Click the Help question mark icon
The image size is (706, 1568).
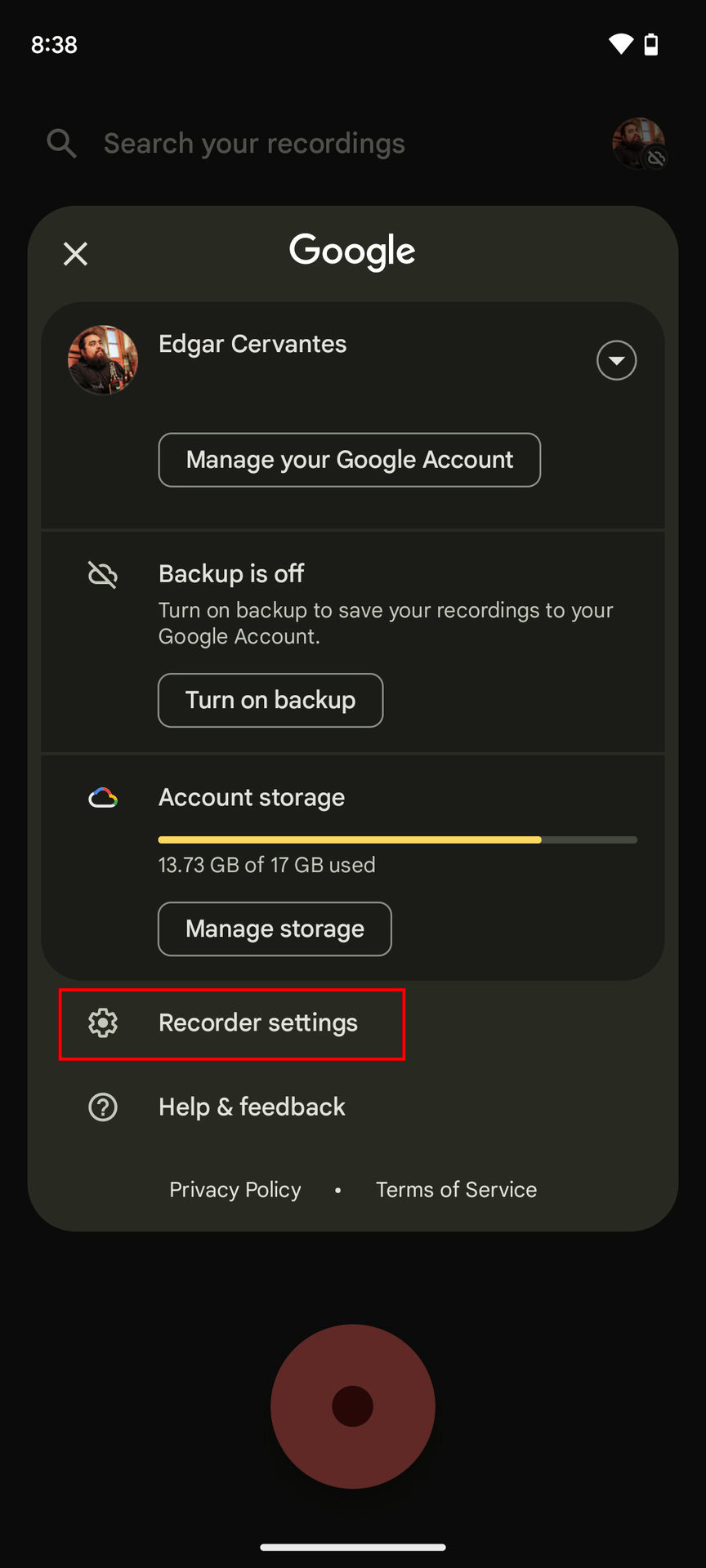[x=103, y=1107]
